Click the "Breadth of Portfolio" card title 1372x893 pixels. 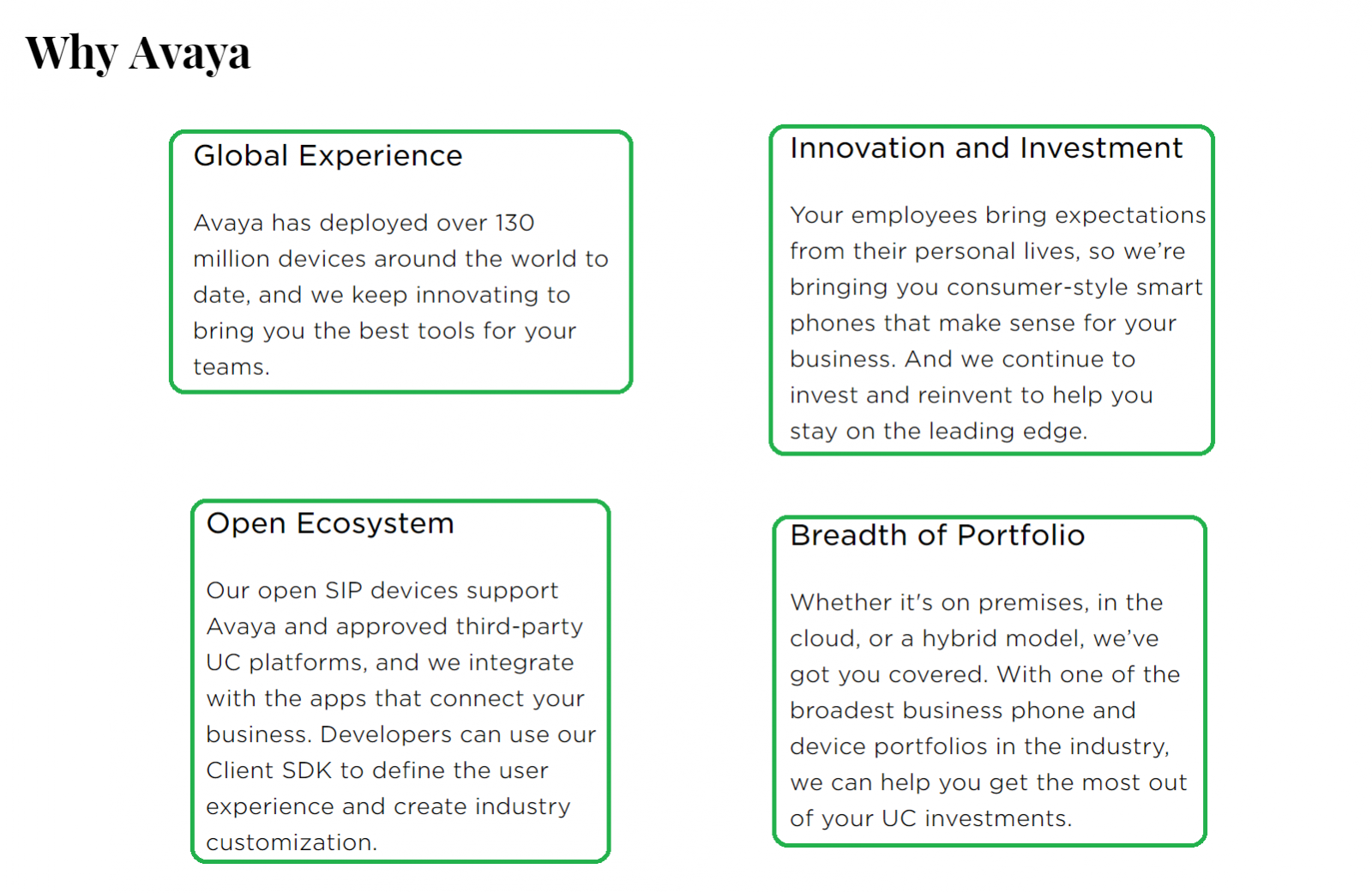[937, 535]
